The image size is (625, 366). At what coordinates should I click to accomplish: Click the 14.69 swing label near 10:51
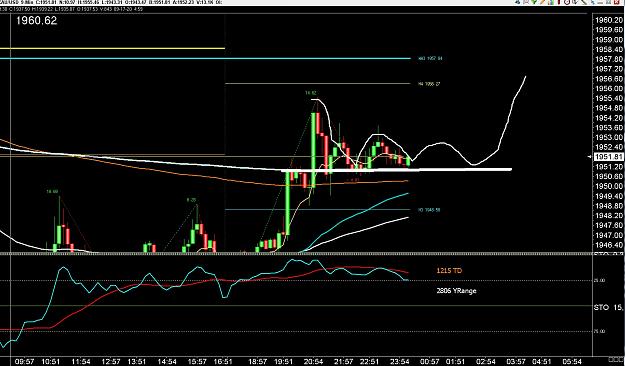click(x=52, y=192)
